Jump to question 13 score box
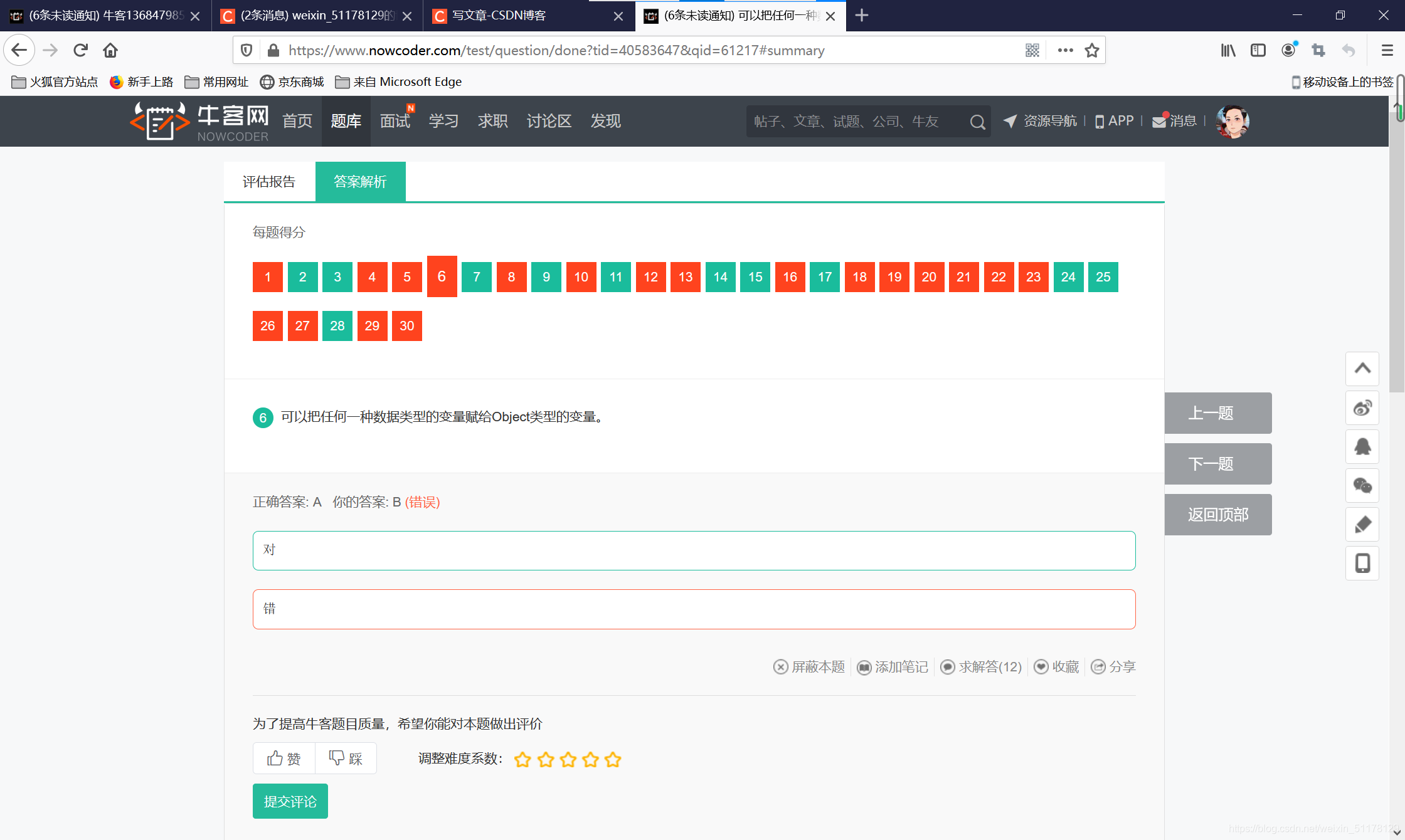1405x840 pixels. pyautogui.click(x=686, y=277)
